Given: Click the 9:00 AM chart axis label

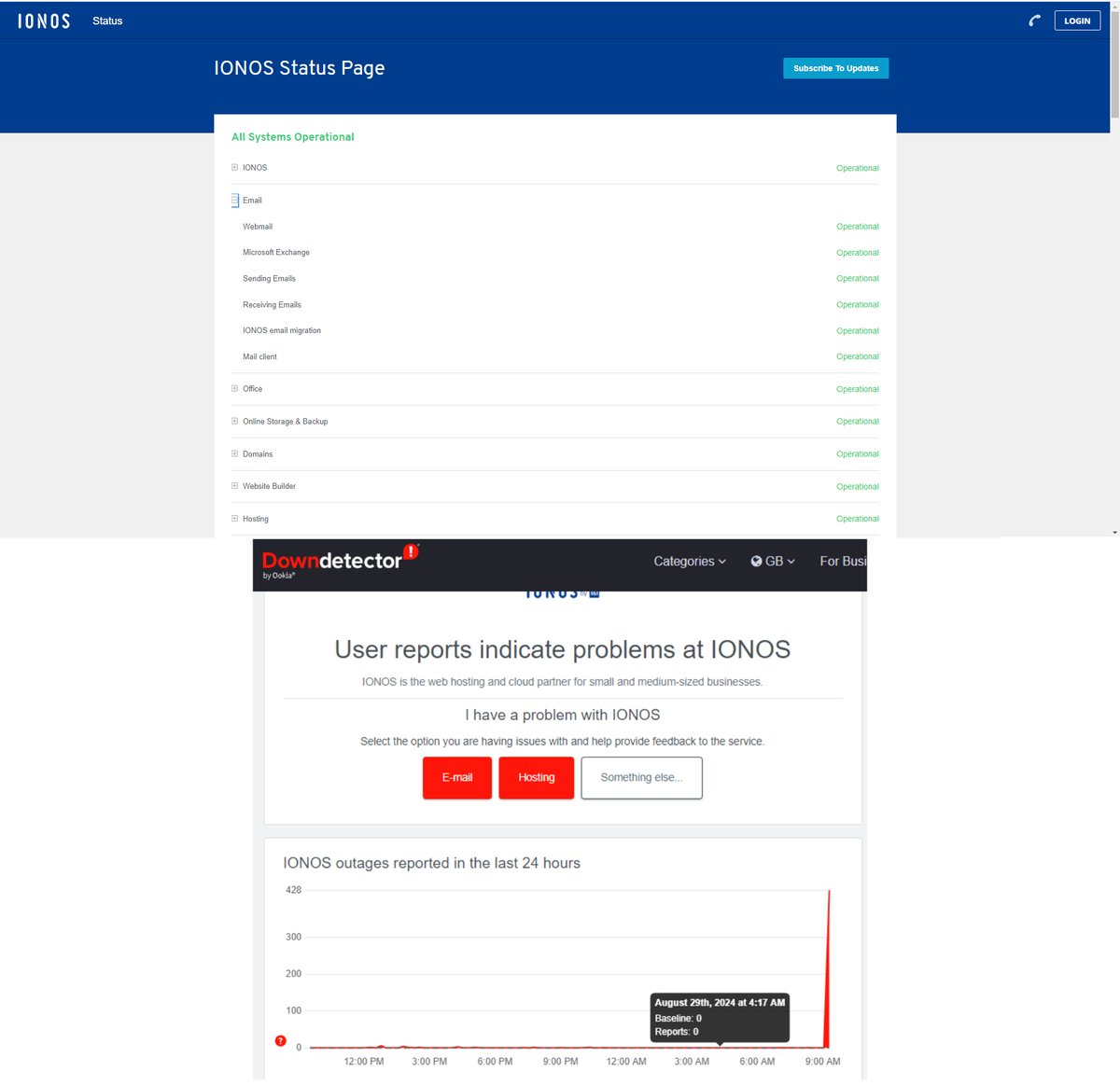Looking at the screenshot, I should (822, 1062).
